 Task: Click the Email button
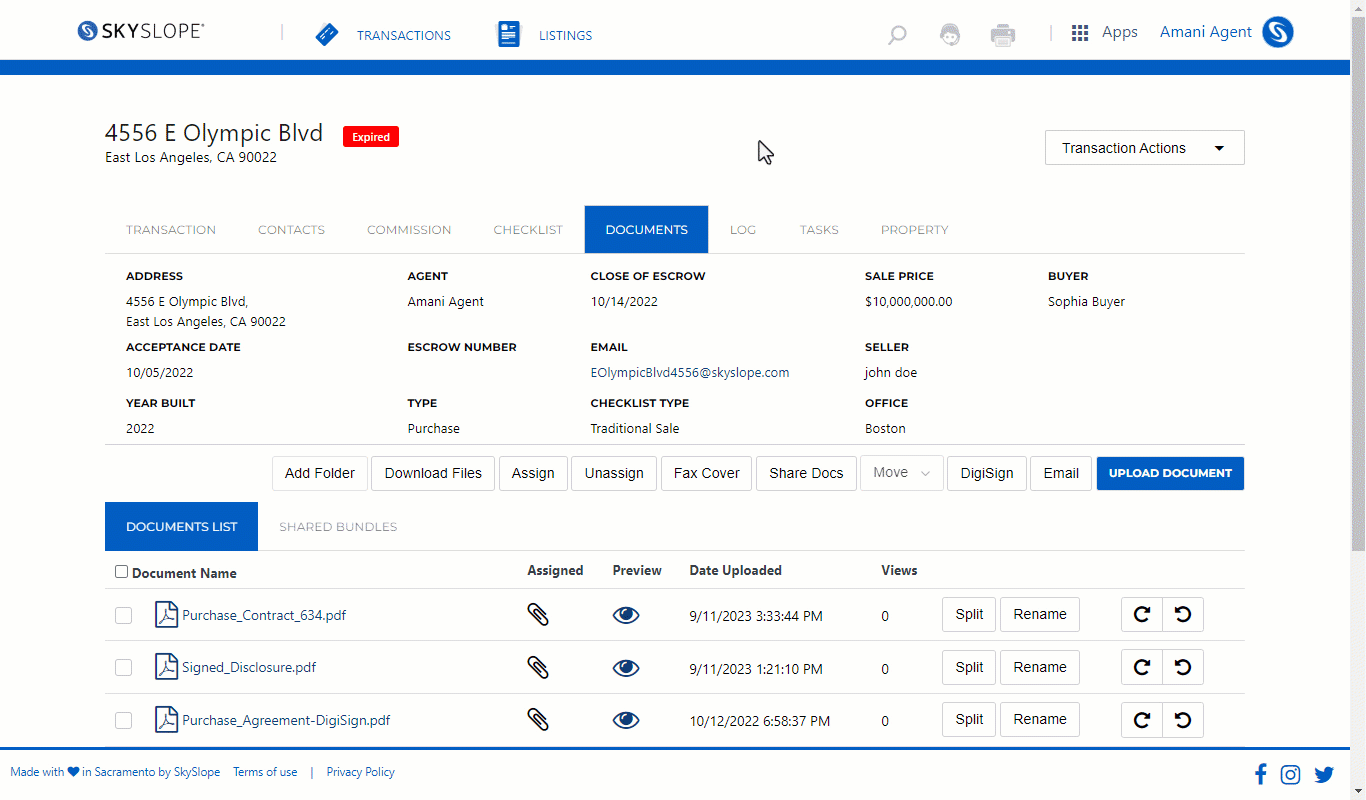(x=1061, y=473)
